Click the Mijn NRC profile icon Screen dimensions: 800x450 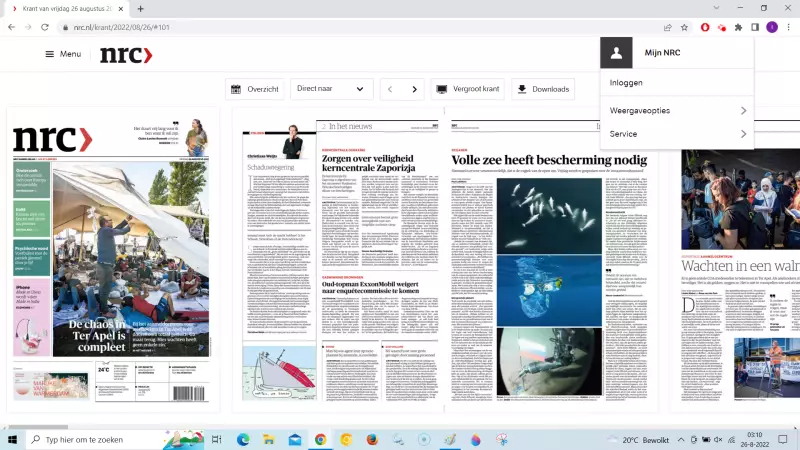(x=617, y=53)
